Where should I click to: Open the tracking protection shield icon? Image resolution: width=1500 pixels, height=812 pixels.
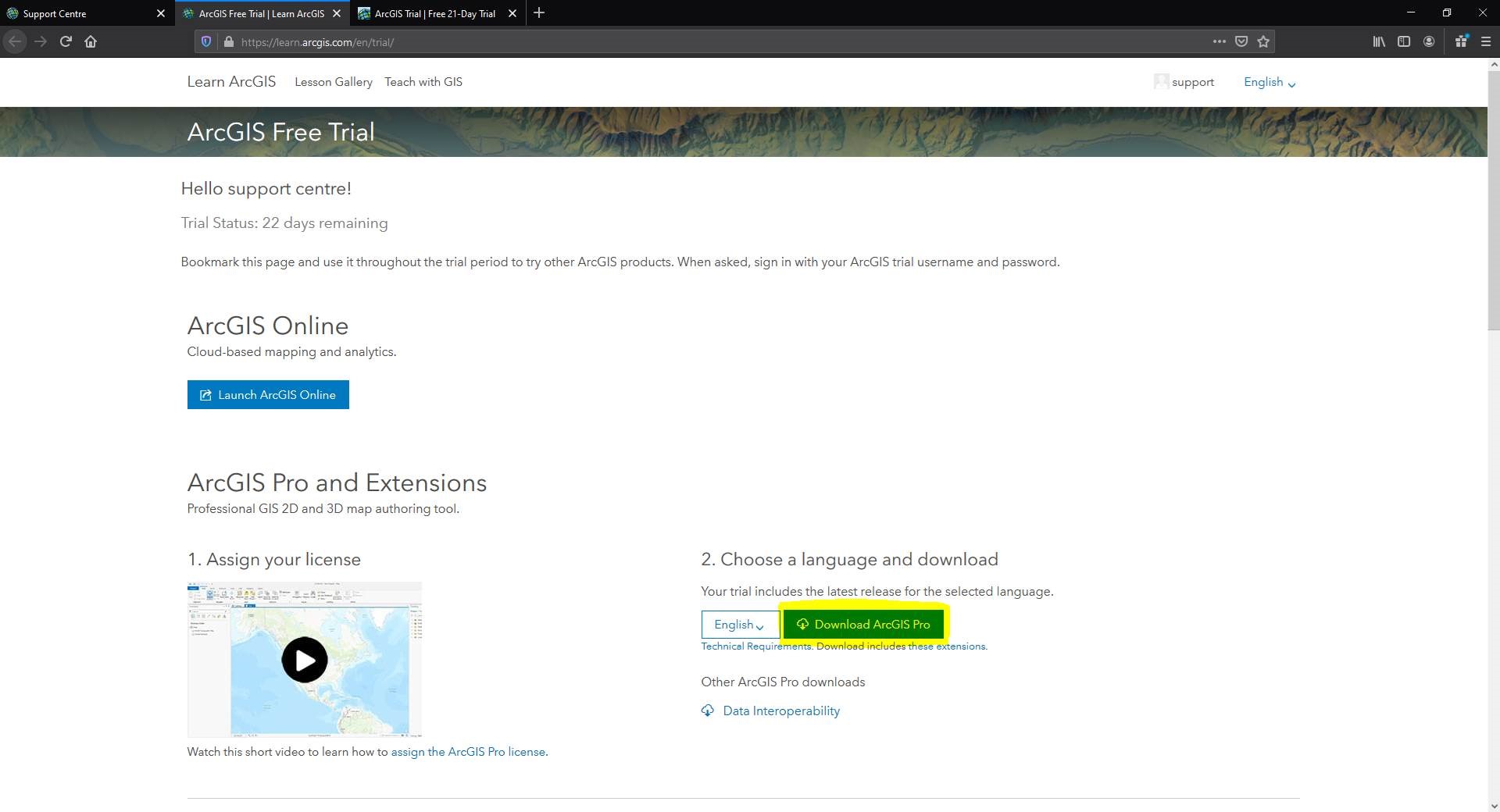click(x=206, y=41)
